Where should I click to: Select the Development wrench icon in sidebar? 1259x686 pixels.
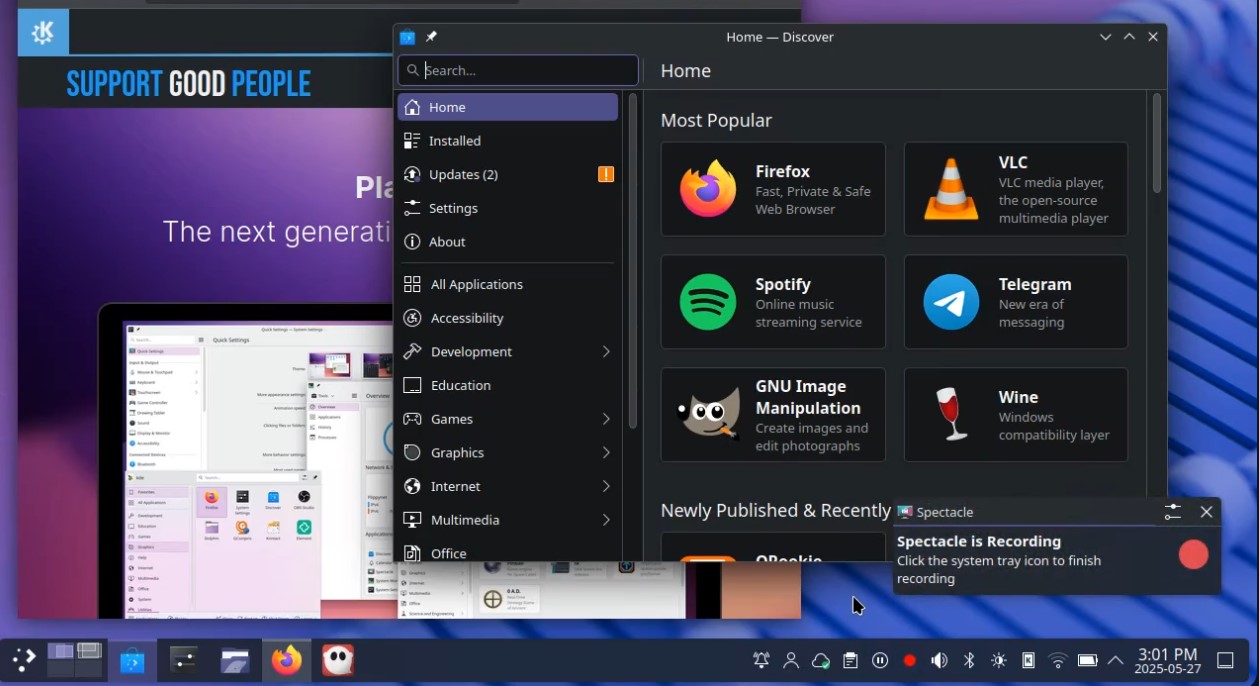coord(412,351)
